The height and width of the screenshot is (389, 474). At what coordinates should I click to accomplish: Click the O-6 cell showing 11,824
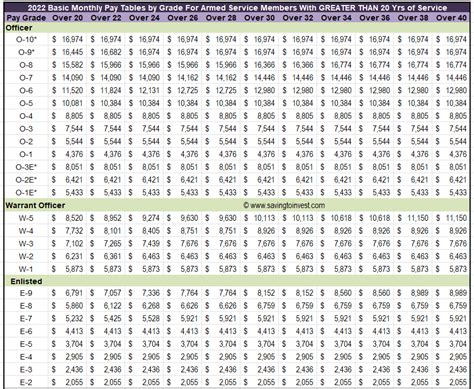106,91
